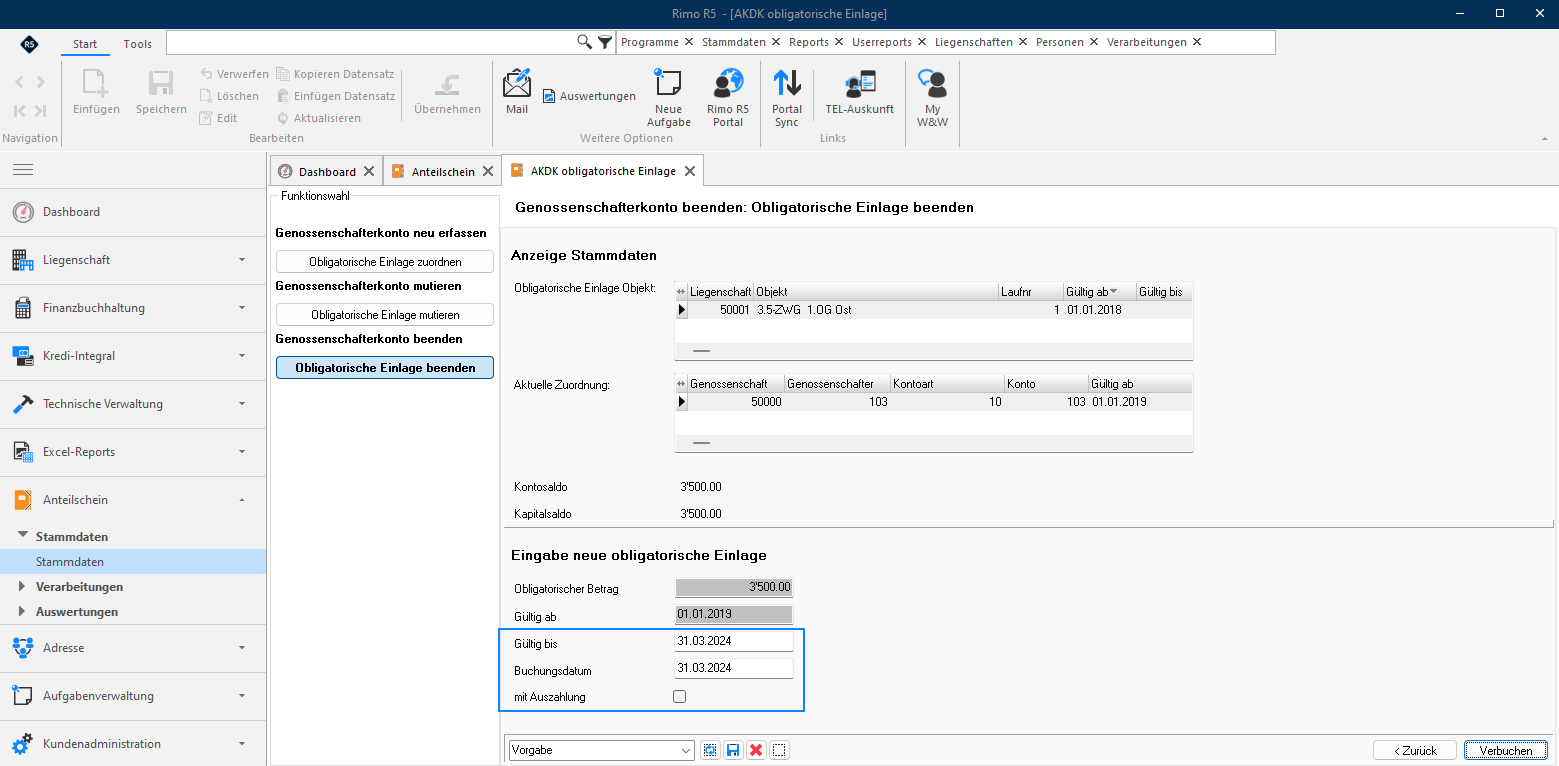This screenshot has width=1559, height=766.
Task: Open the Mail tool in the ribbon
Action: (517, 91)
